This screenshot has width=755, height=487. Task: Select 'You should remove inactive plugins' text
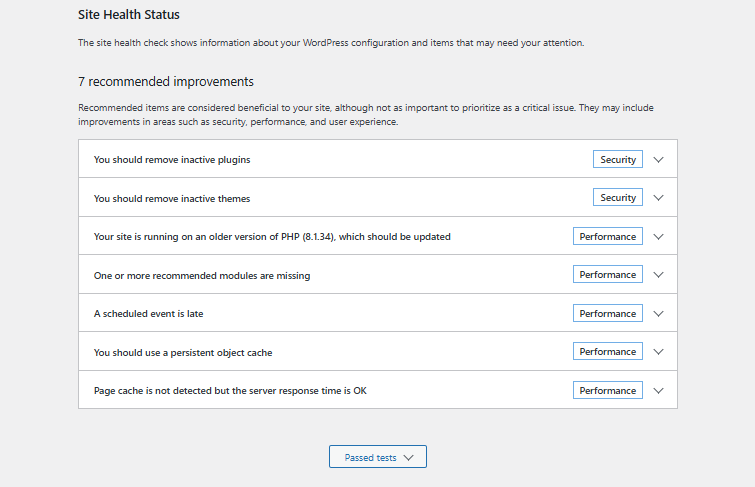point(172,160)
